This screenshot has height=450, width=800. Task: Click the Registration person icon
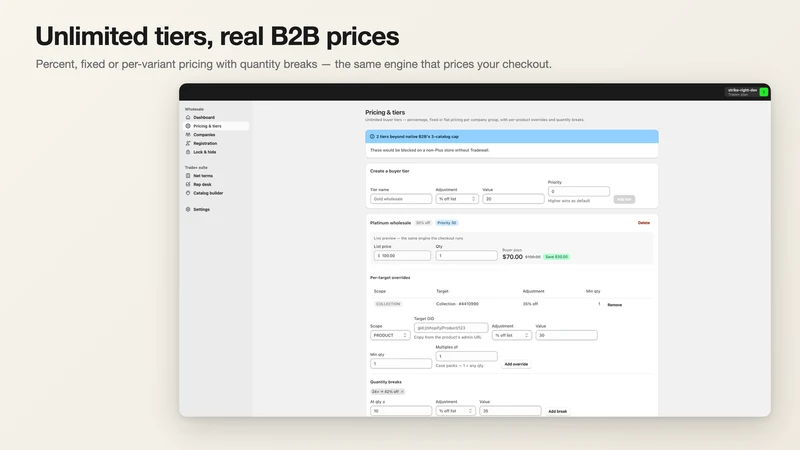[188, 143]
